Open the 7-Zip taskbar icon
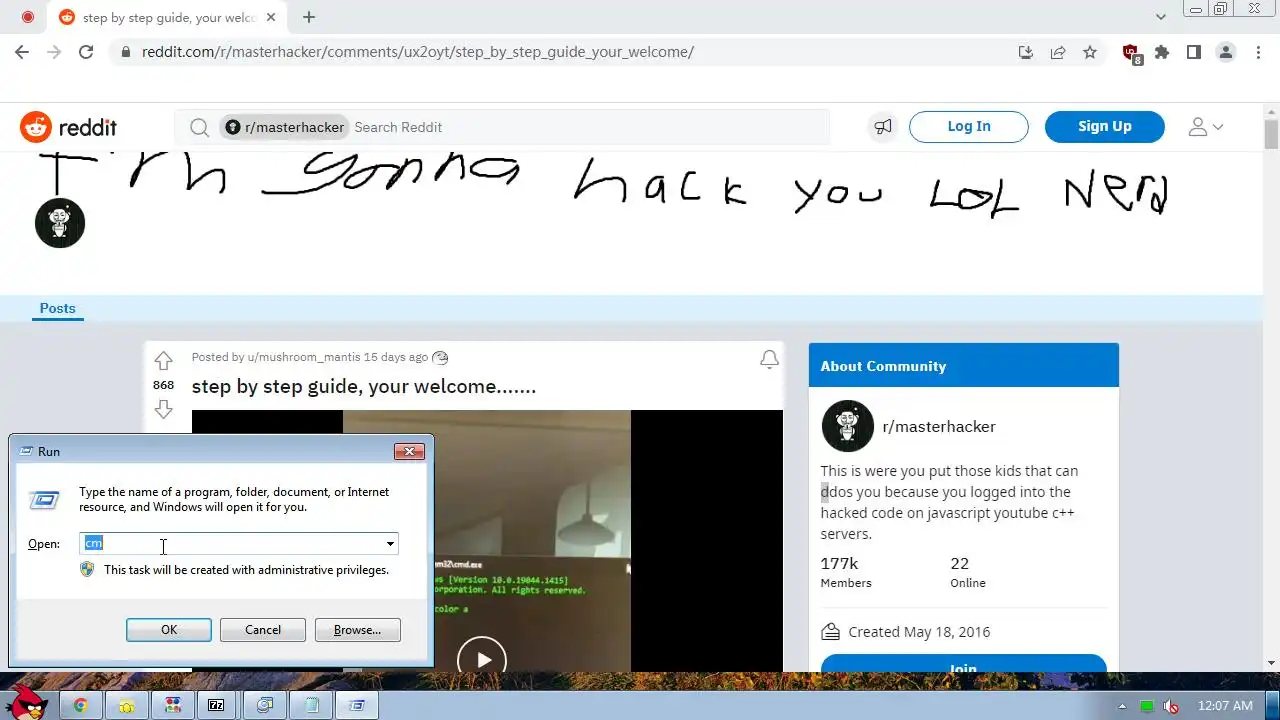Screen dimensions: 1280x720 coord(216,705)
